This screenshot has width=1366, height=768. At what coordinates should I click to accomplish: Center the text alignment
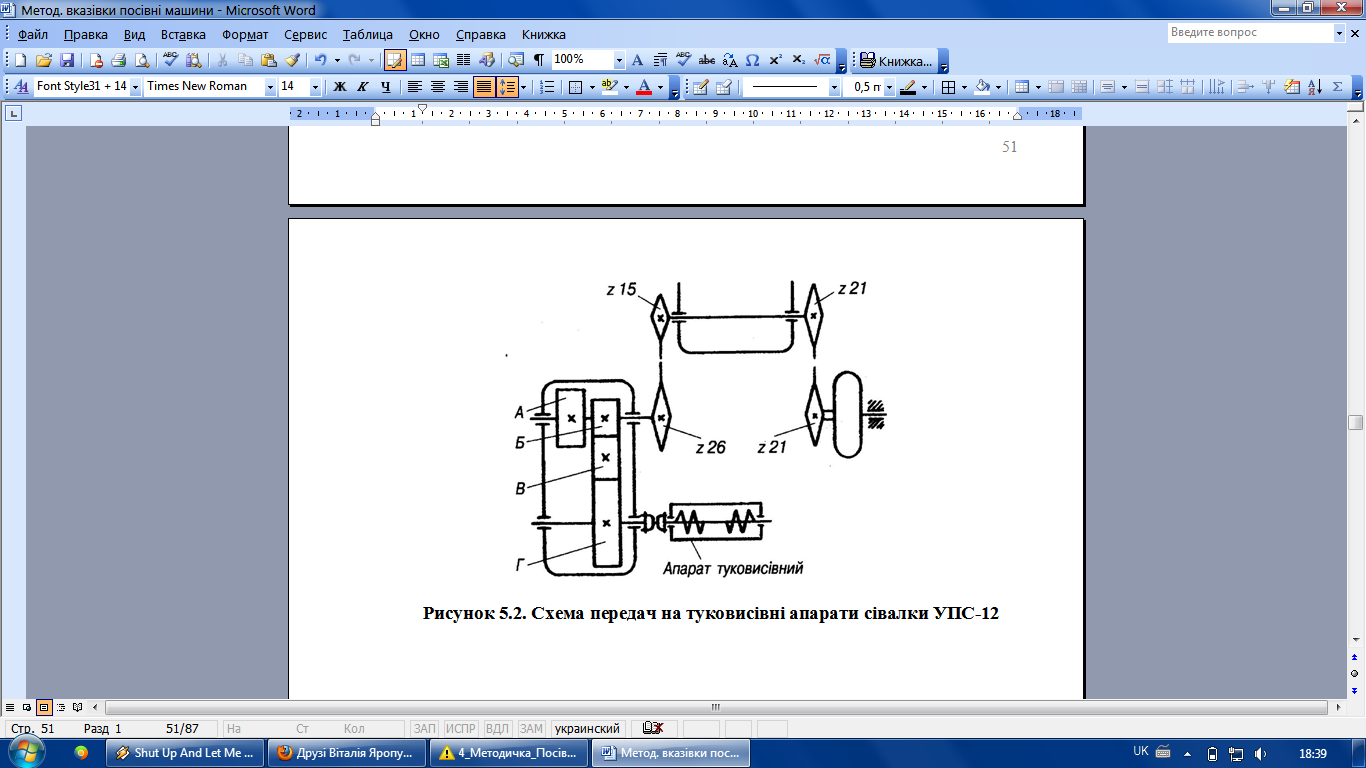click(437, 87)
